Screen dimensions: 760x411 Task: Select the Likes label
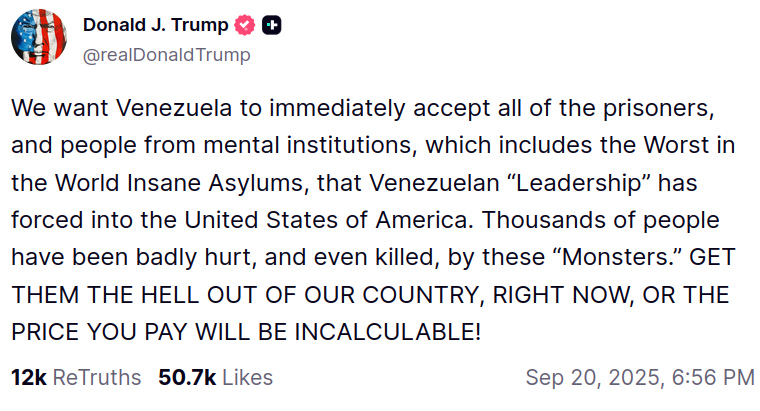coord(248,378)
